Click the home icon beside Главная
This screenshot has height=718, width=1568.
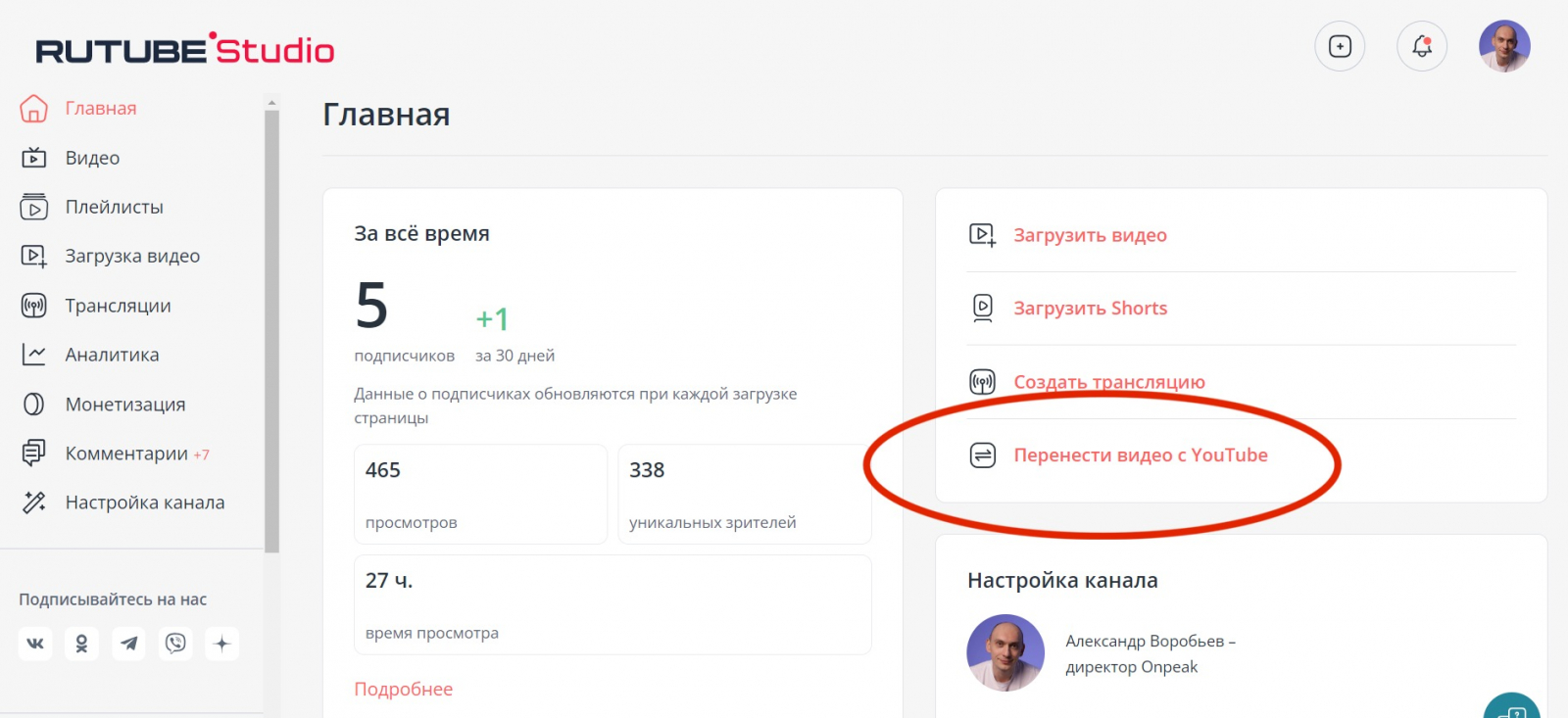(33, 108)
